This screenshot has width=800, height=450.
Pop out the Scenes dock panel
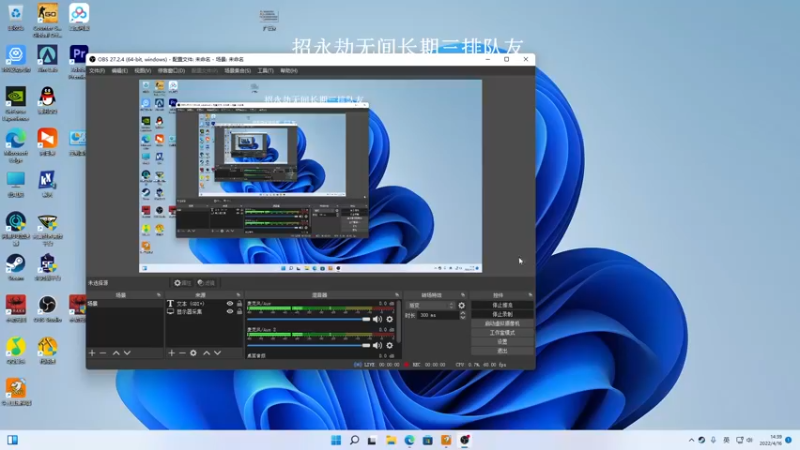pos(159,295)
